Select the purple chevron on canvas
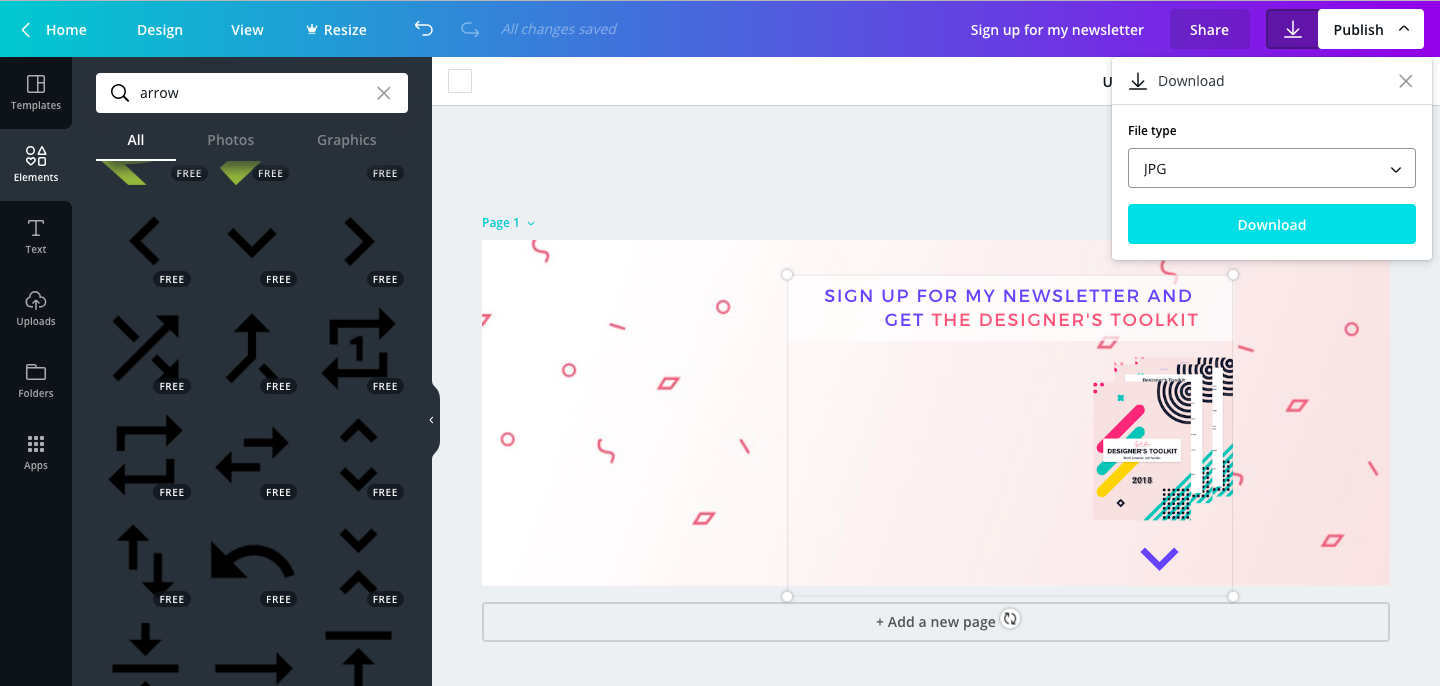 tap(1159, 558)
